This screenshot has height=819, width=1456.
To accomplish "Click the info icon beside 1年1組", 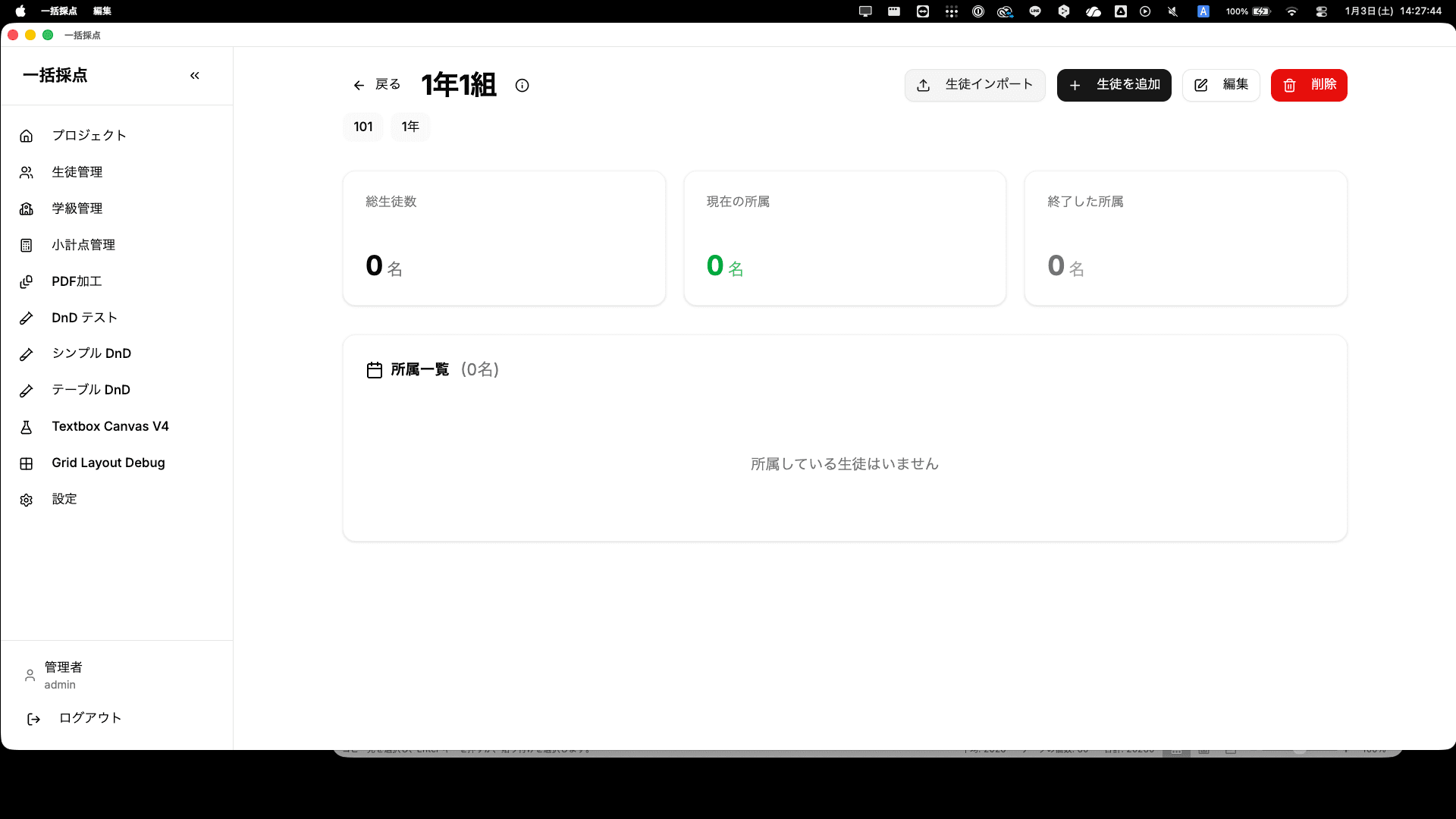I will point(522,86).
